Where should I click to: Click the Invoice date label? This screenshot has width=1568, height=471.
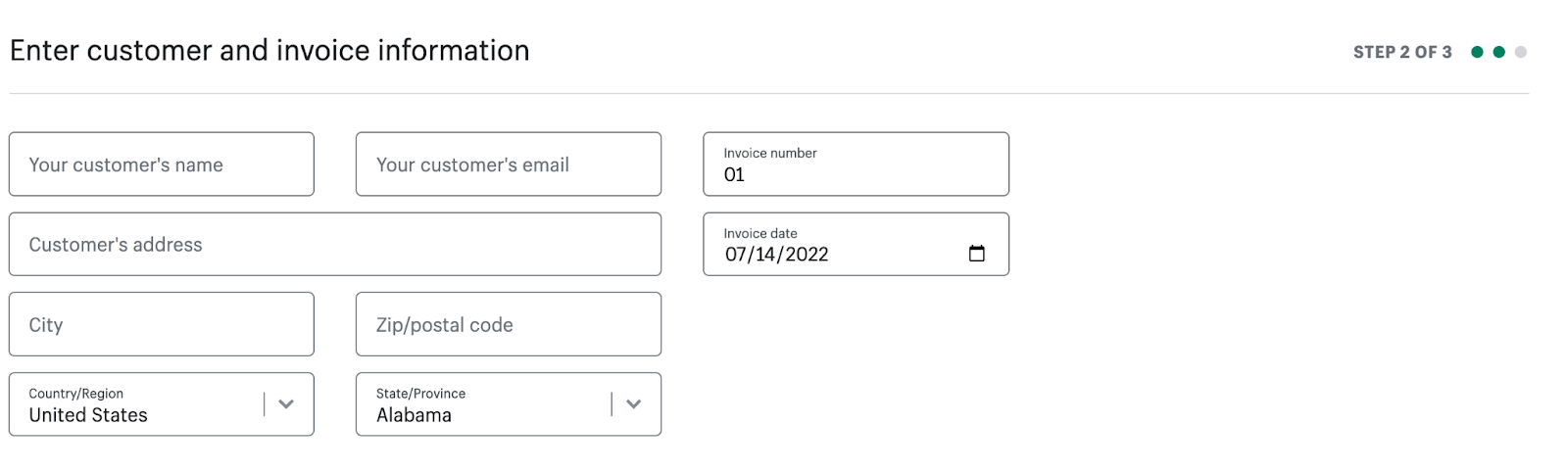point(760,233)
